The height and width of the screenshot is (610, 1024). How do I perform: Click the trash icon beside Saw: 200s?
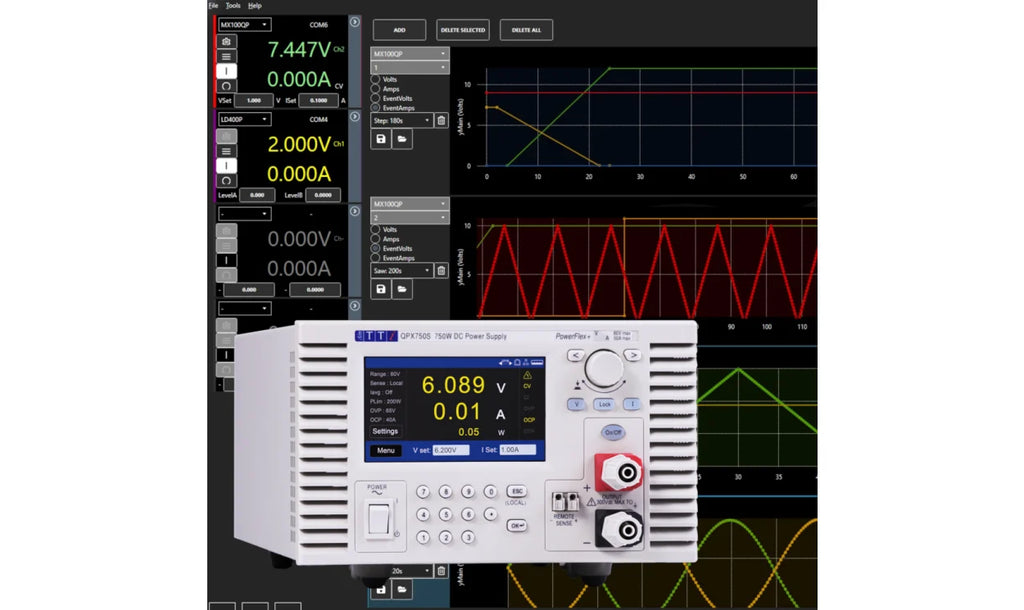point(441,270)
